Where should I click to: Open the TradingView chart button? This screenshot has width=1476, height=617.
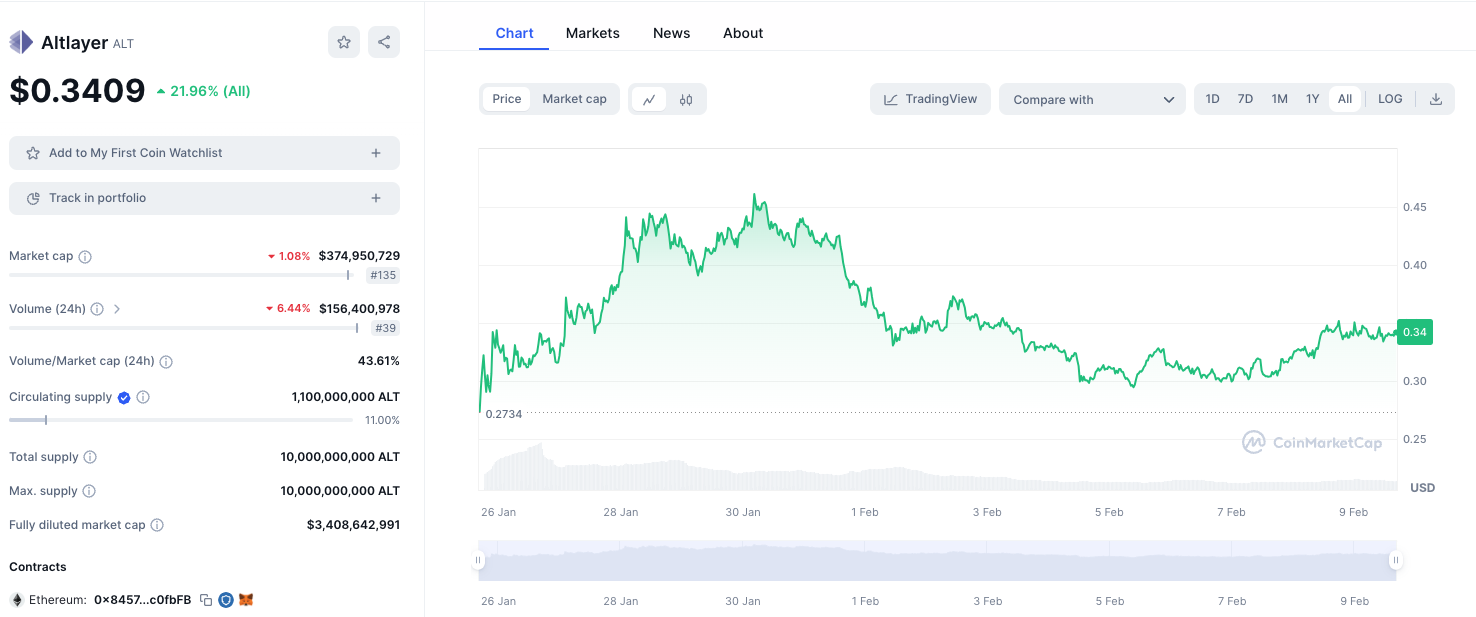(x=930, y=99)
